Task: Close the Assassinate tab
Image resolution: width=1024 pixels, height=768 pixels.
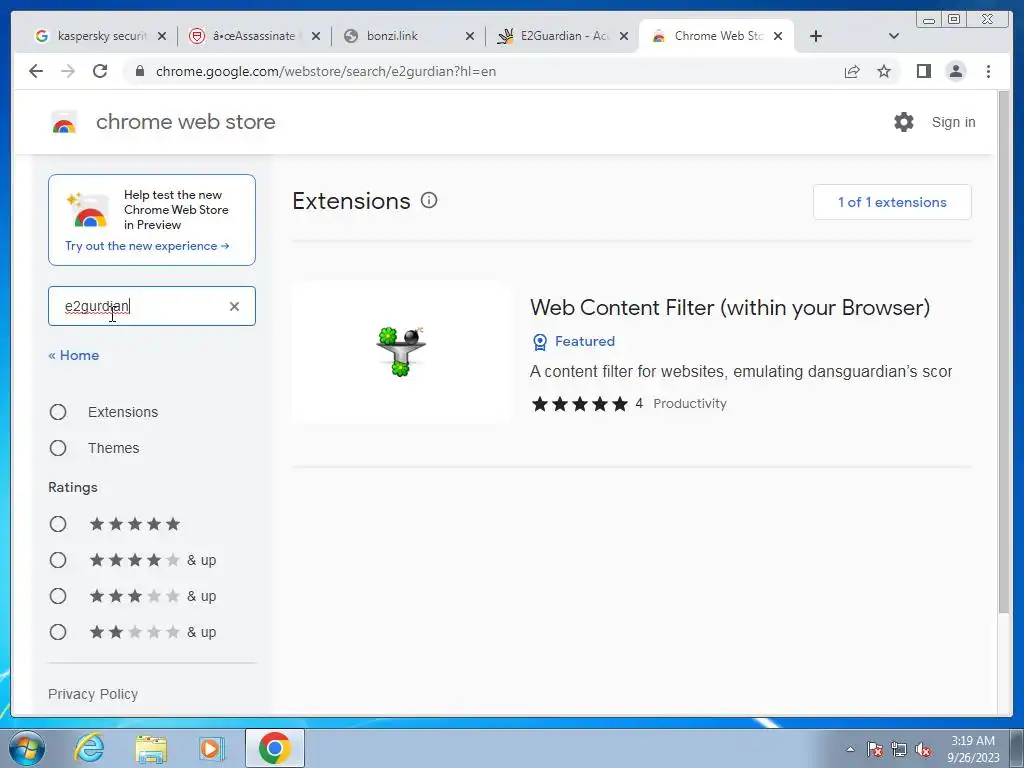Action: pos(315,36)
